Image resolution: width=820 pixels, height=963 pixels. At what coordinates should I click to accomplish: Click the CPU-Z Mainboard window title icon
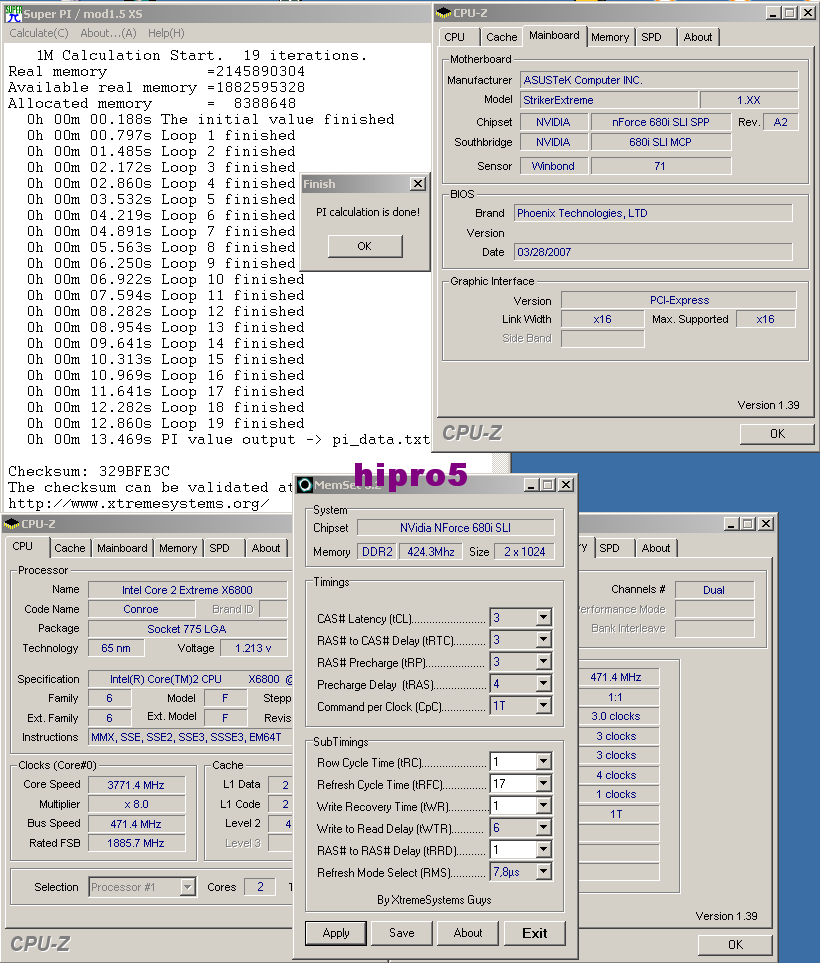(443, 12)
